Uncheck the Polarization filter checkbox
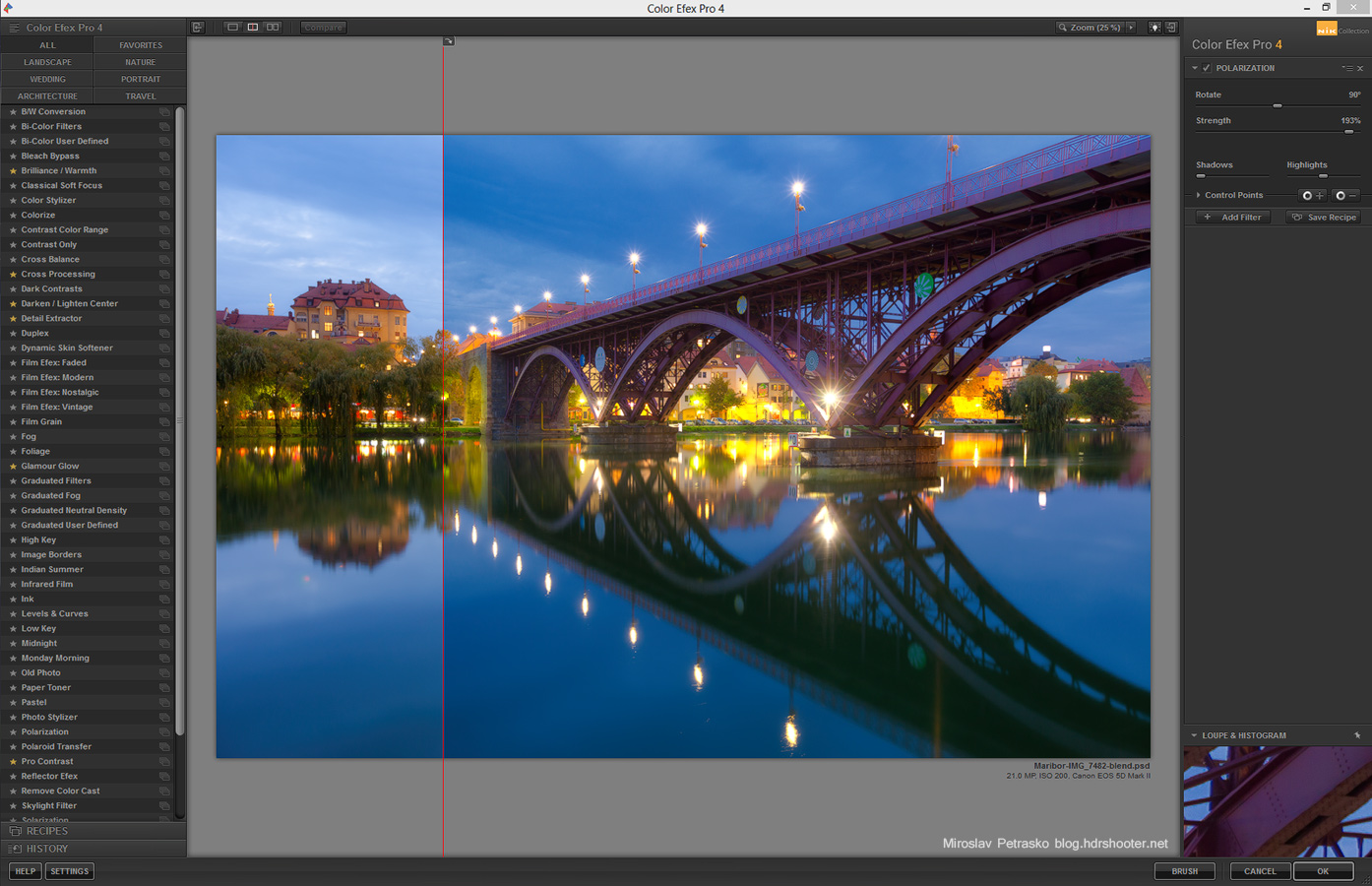This screenshot has height=886, width=1372. (1207, 68)
